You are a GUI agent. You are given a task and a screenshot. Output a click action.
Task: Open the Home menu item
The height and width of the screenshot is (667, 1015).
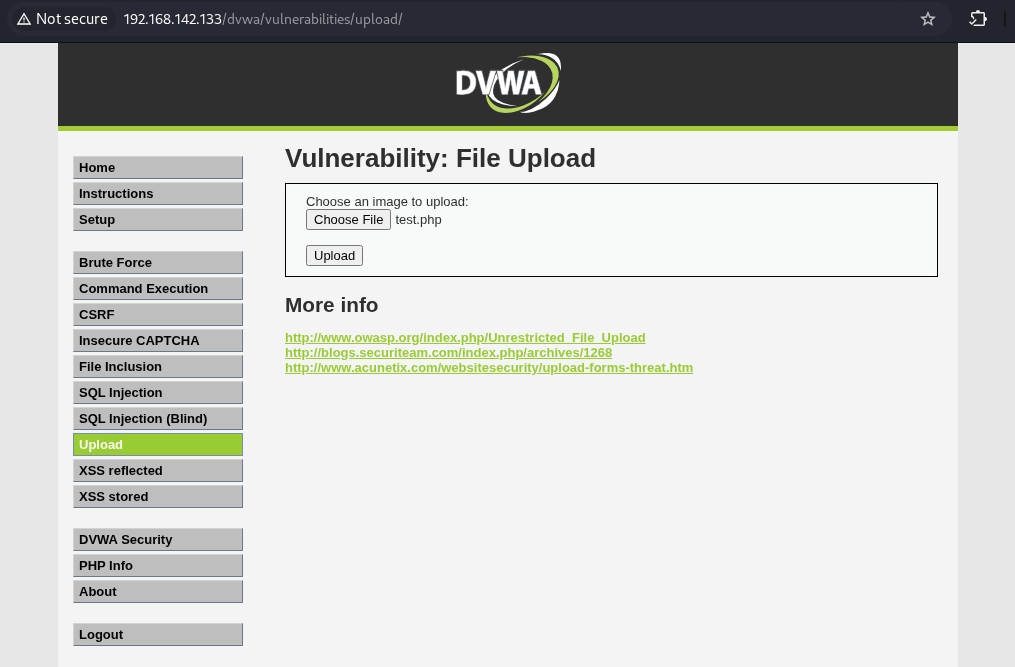pyautogui.click(x=158, y=168)
